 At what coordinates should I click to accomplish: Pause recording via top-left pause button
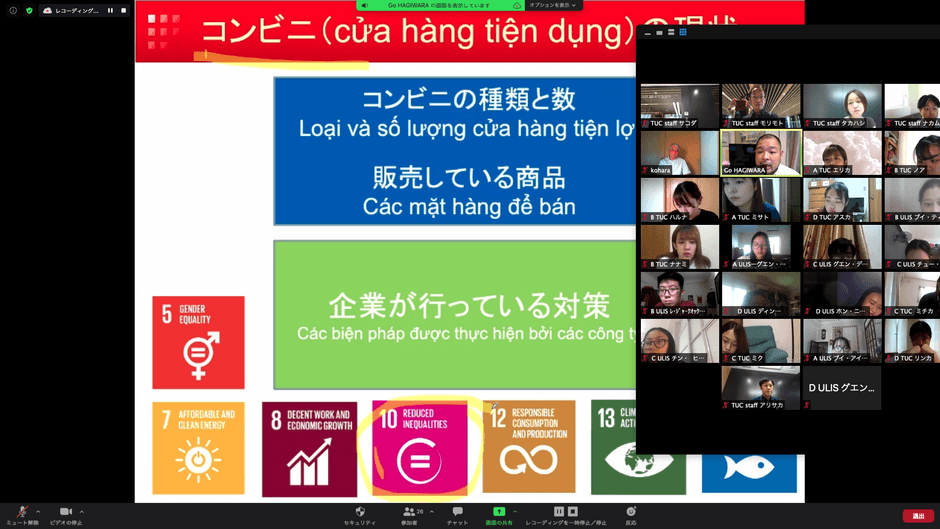click(110, 10)
